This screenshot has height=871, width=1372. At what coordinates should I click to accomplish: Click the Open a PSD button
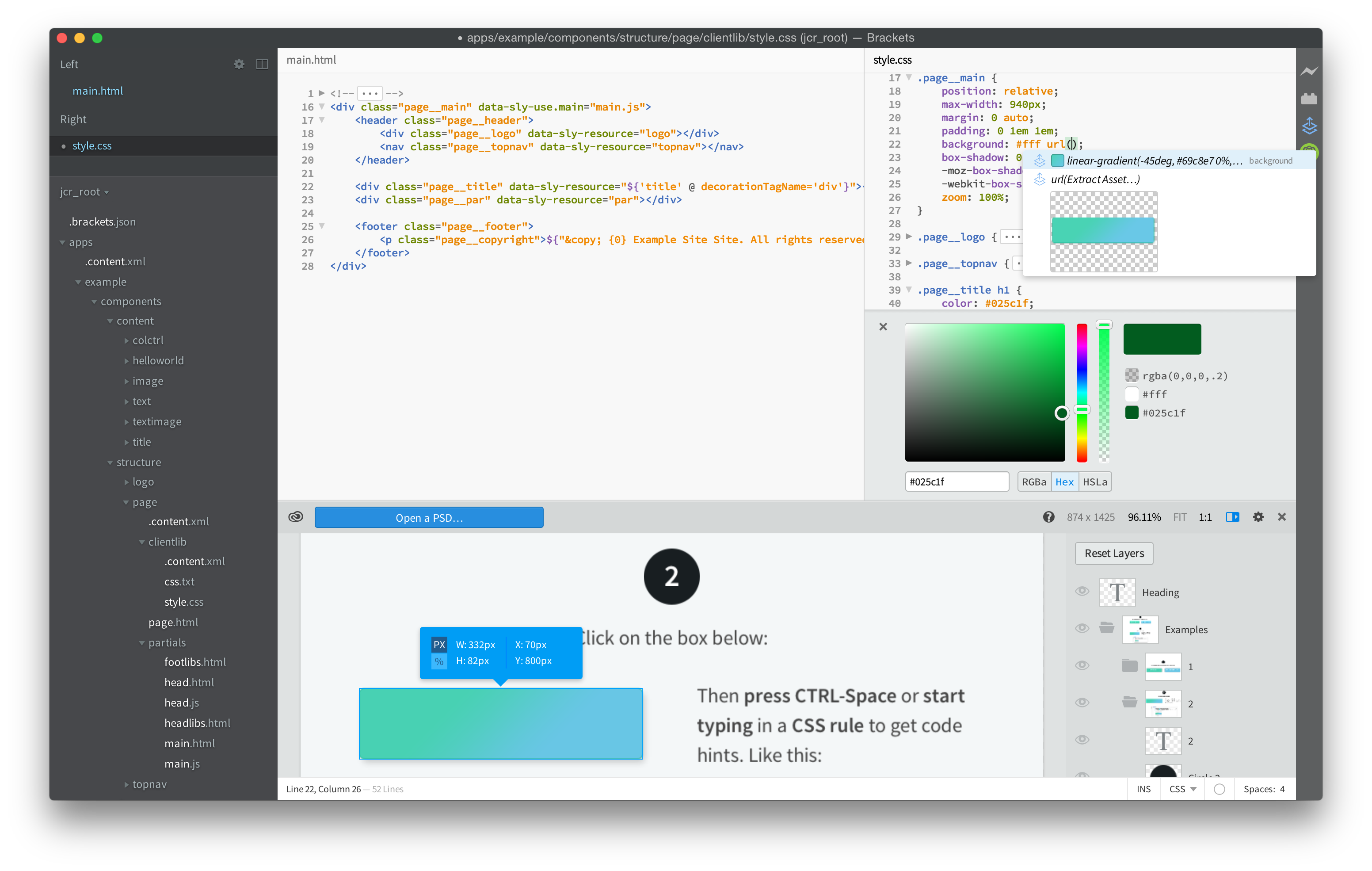(x=428, y=518)
